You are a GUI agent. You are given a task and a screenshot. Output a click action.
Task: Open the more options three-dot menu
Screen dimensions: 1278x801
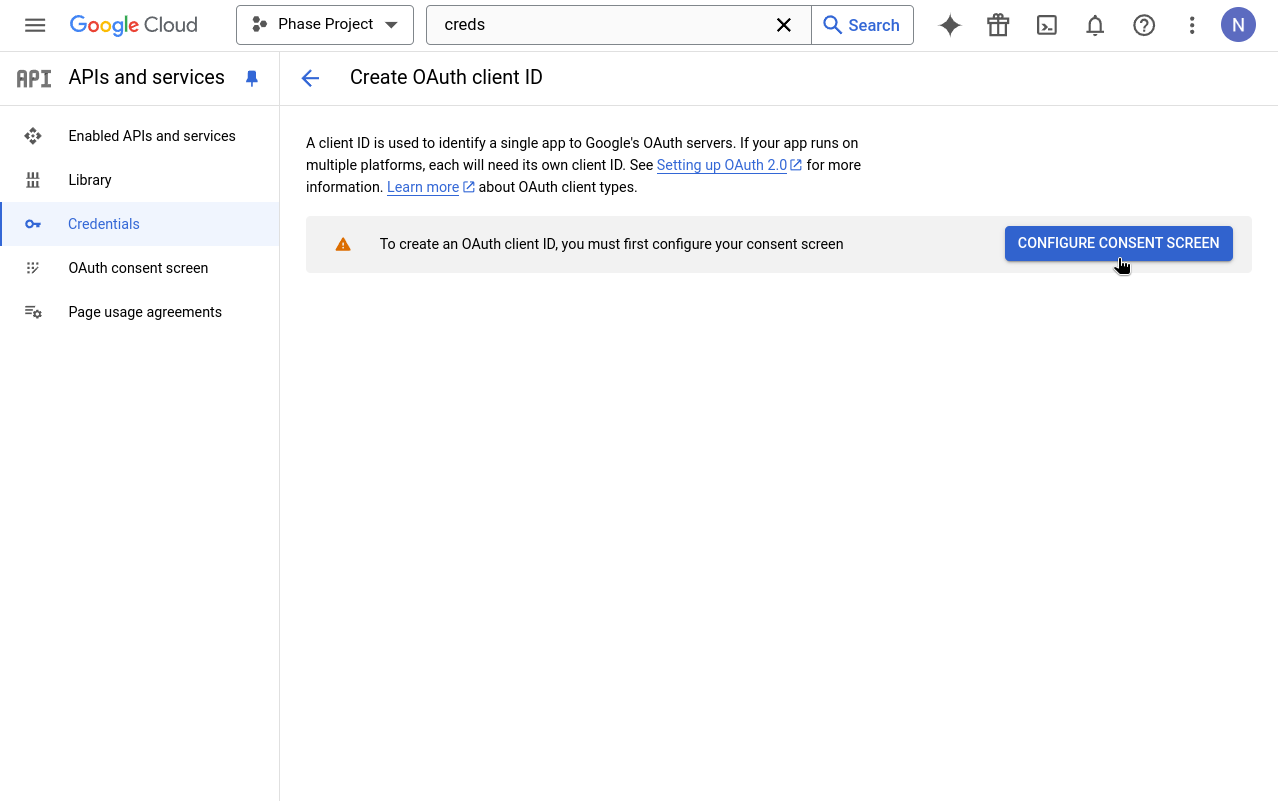click(x=1192, y=25)
